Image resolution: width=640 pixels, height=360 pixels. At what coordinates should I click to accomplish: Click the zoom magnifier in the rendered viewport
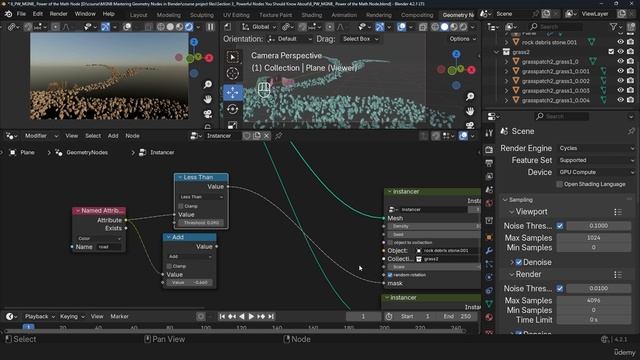click(208, 84)
